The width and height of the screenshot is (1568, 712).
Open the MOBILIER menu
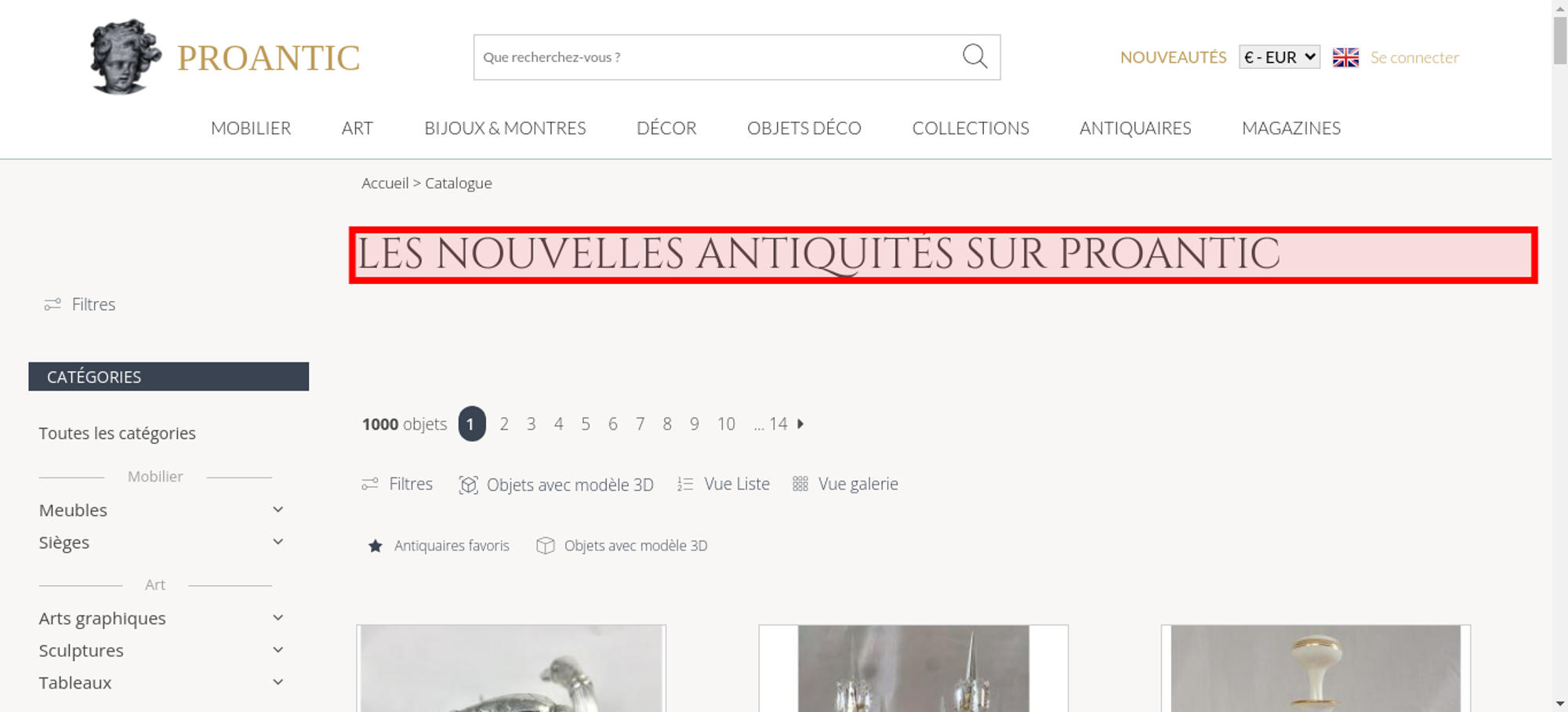coord(251,128)
